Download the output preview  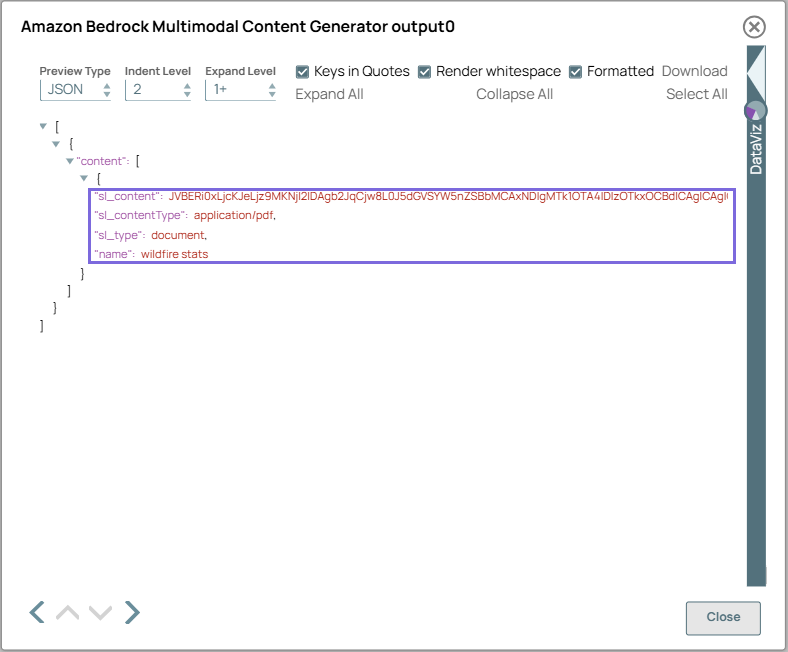coord(695,71)
